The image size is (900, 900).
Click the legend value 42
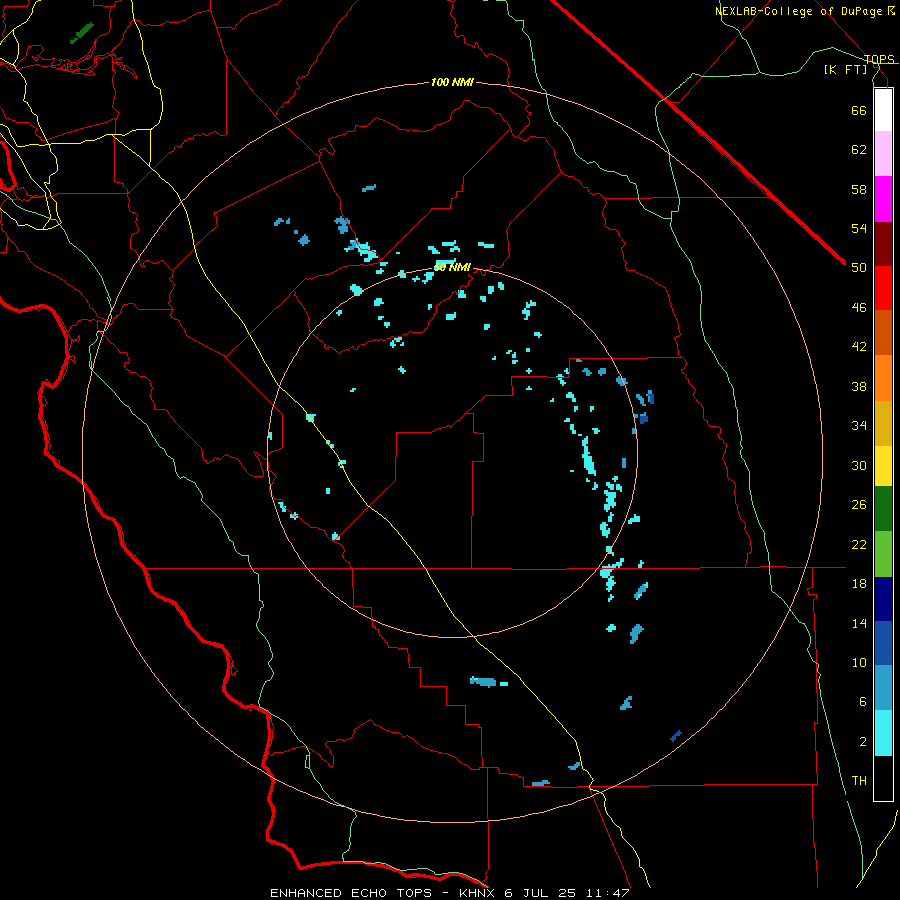[x=859, y=347]
